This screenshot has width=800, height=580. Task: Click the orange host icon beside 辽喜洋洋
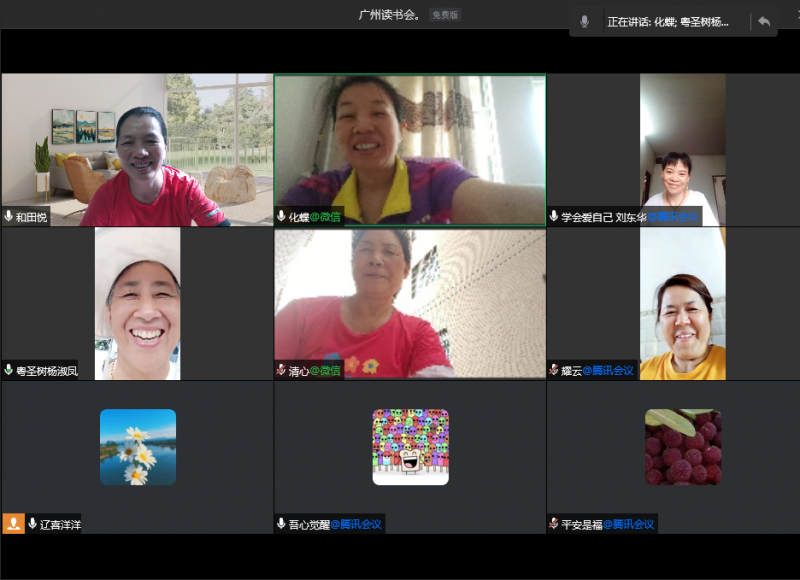click(13, 523)
